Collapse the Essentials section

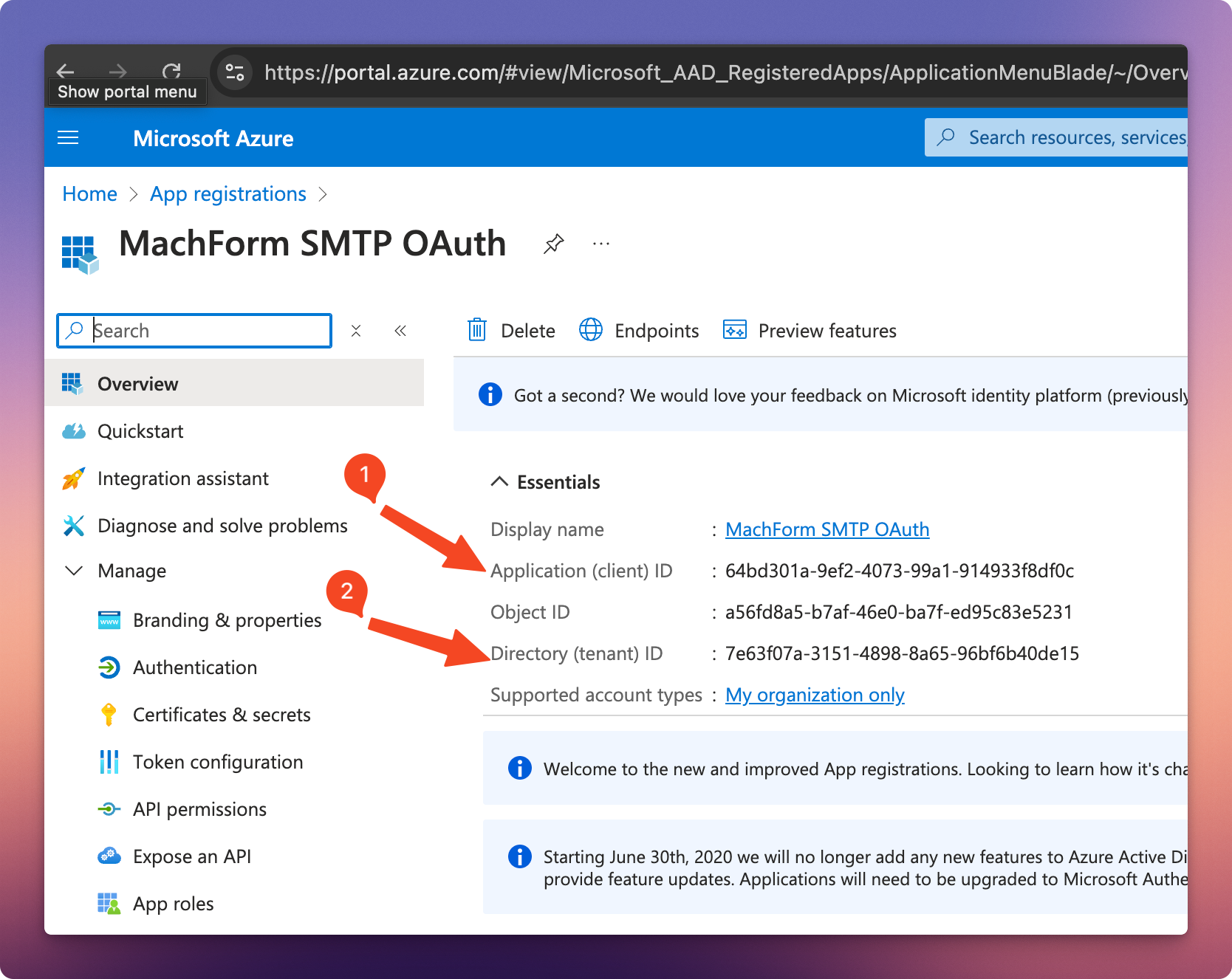coord(499,481)
